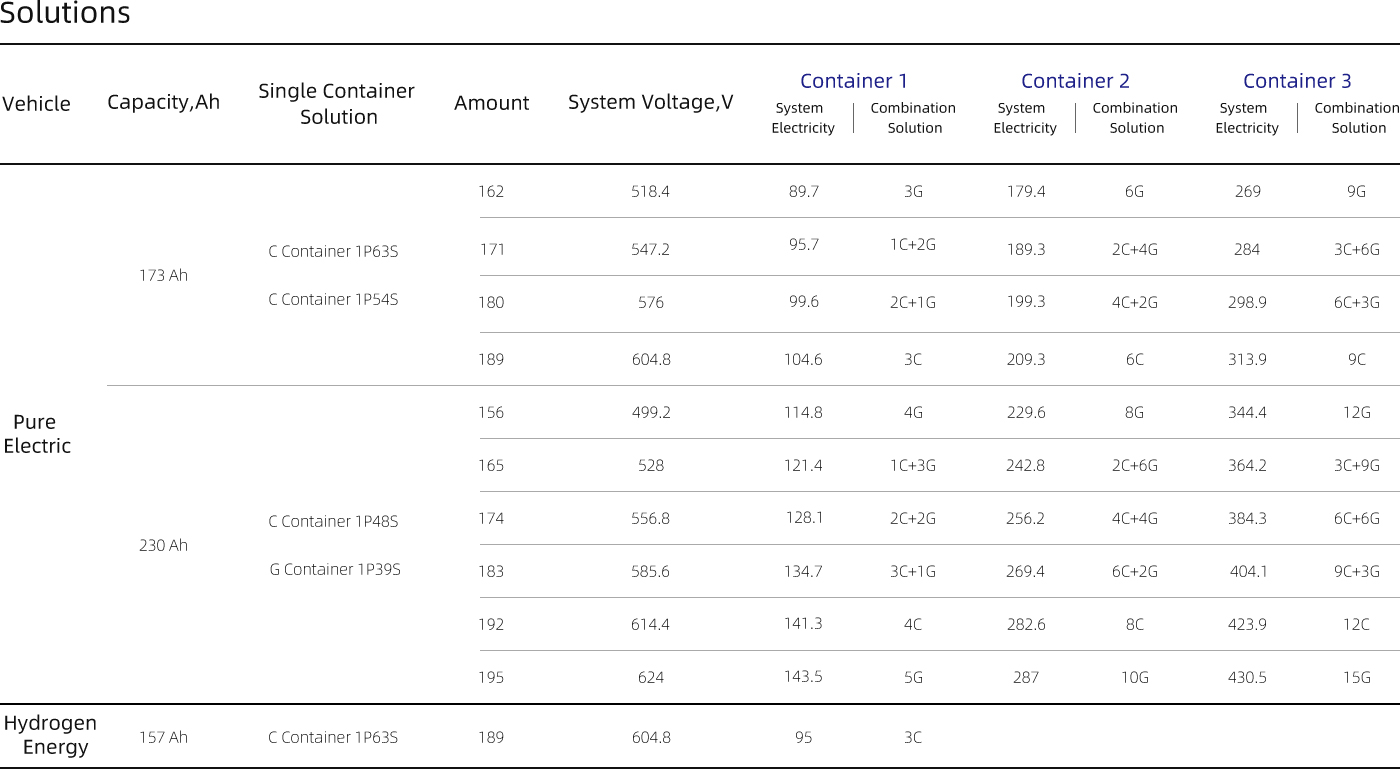Click the System Voltage,V header
1400x769 pixels.
(x=650, y=102)
